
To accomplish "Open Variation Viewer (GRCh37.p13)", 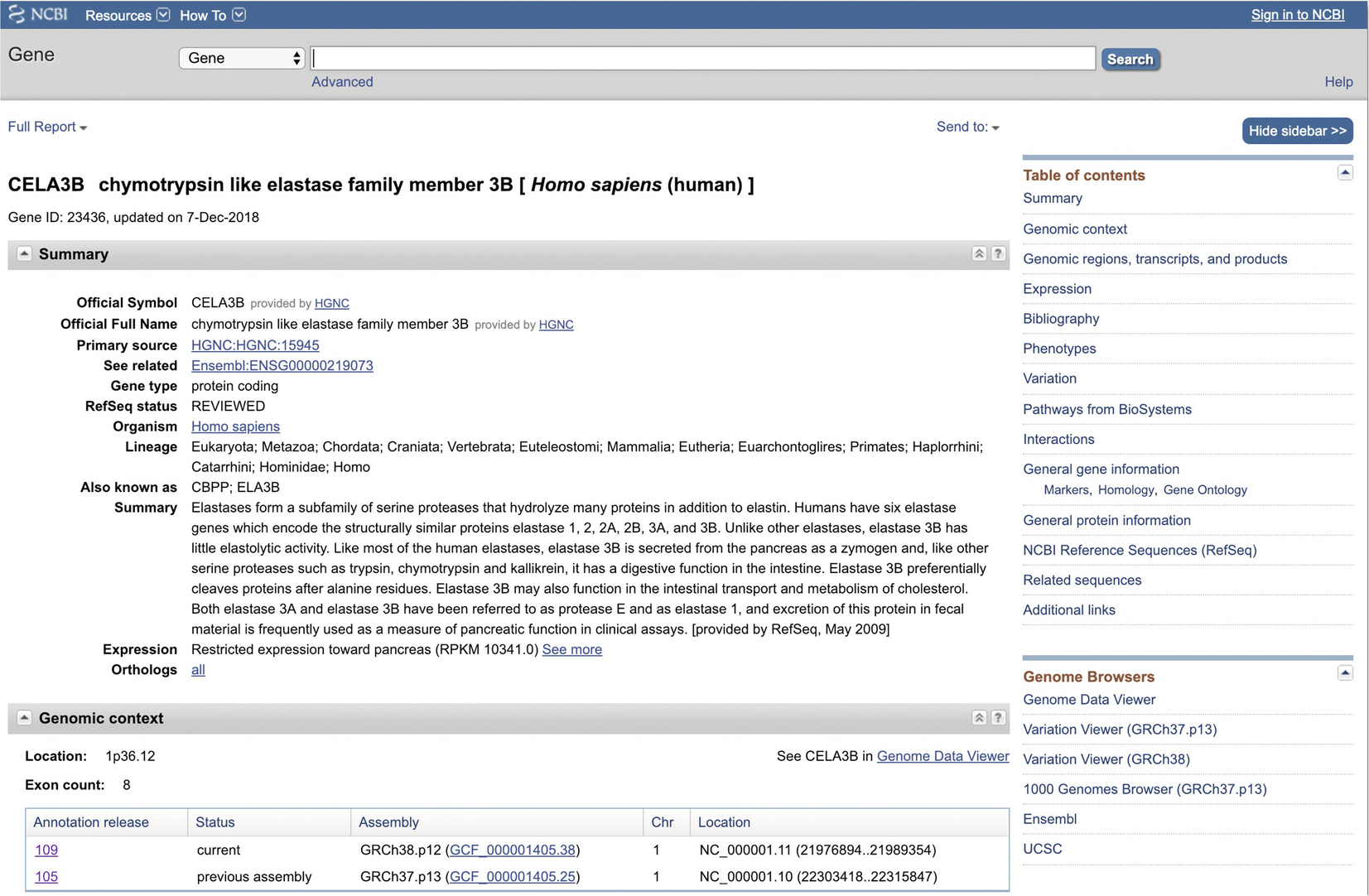I will pos(1120,729).
